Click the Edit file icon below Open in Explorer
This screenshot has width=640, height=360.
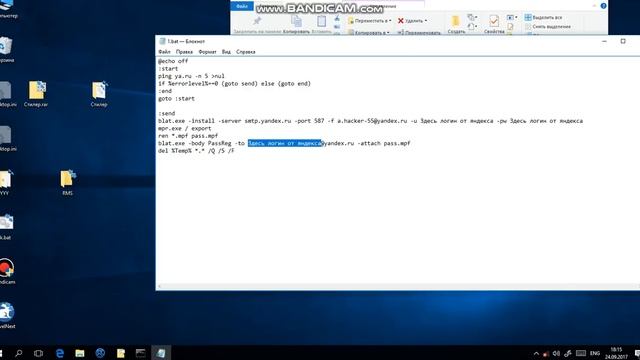(510, 26)
